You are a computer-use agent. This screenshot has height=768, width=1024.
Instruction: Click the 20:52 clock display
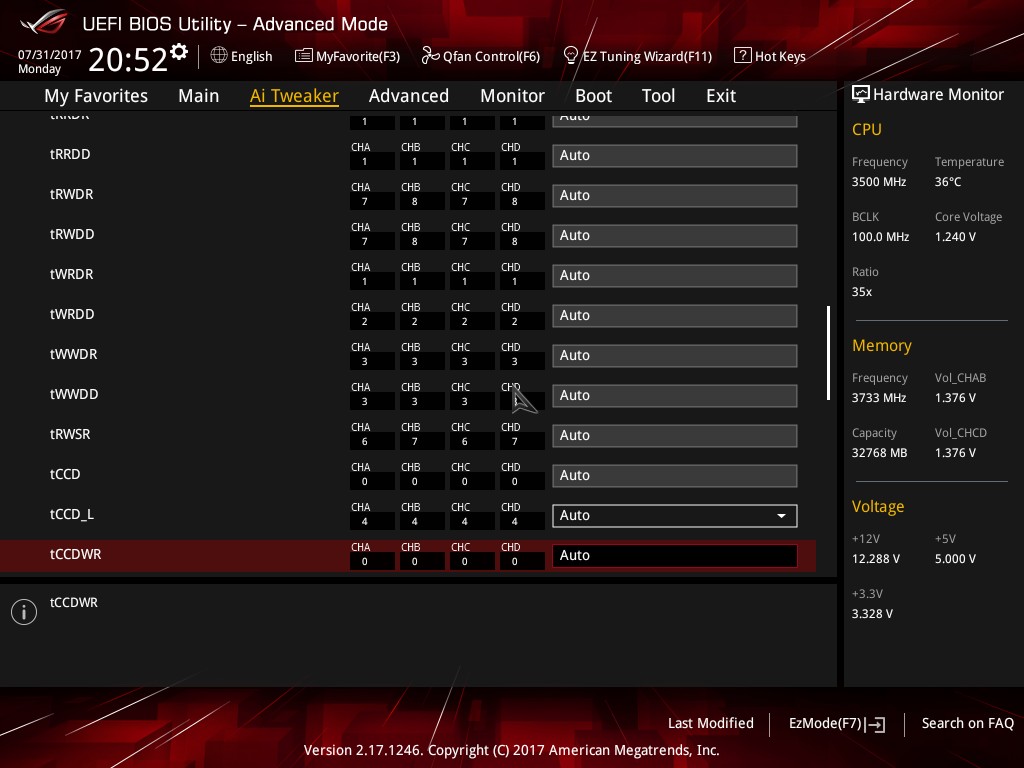tap(128, 59)
